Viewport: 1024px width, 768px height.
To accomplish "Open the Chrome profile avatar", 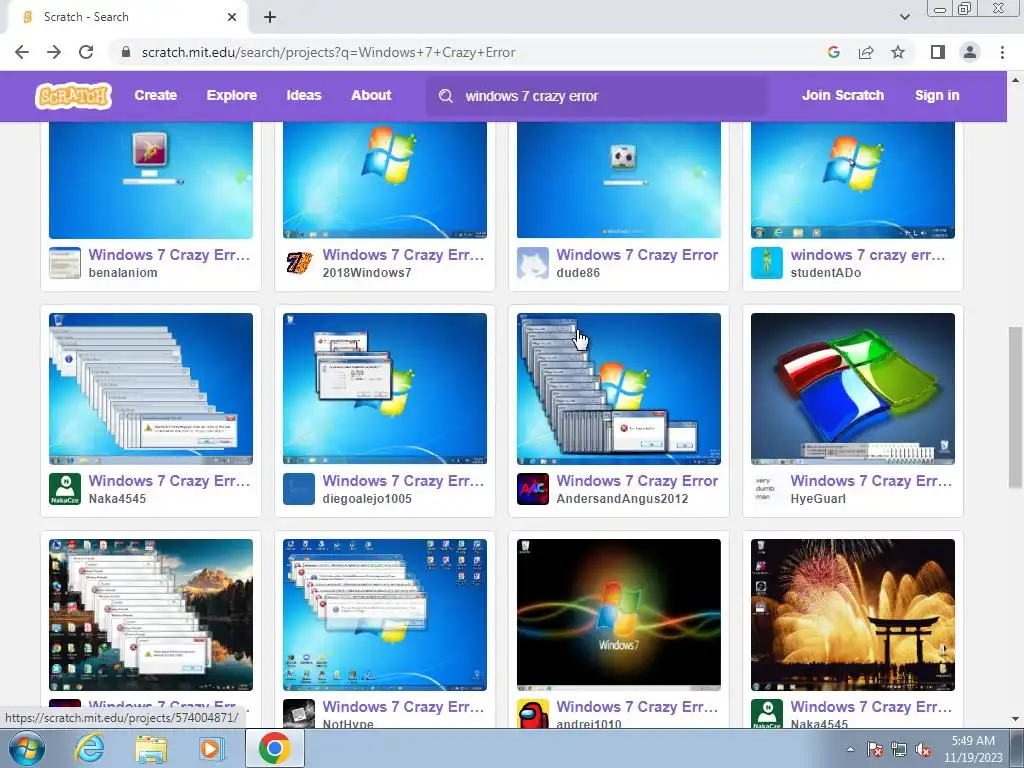I will click(x=970, y=52).
